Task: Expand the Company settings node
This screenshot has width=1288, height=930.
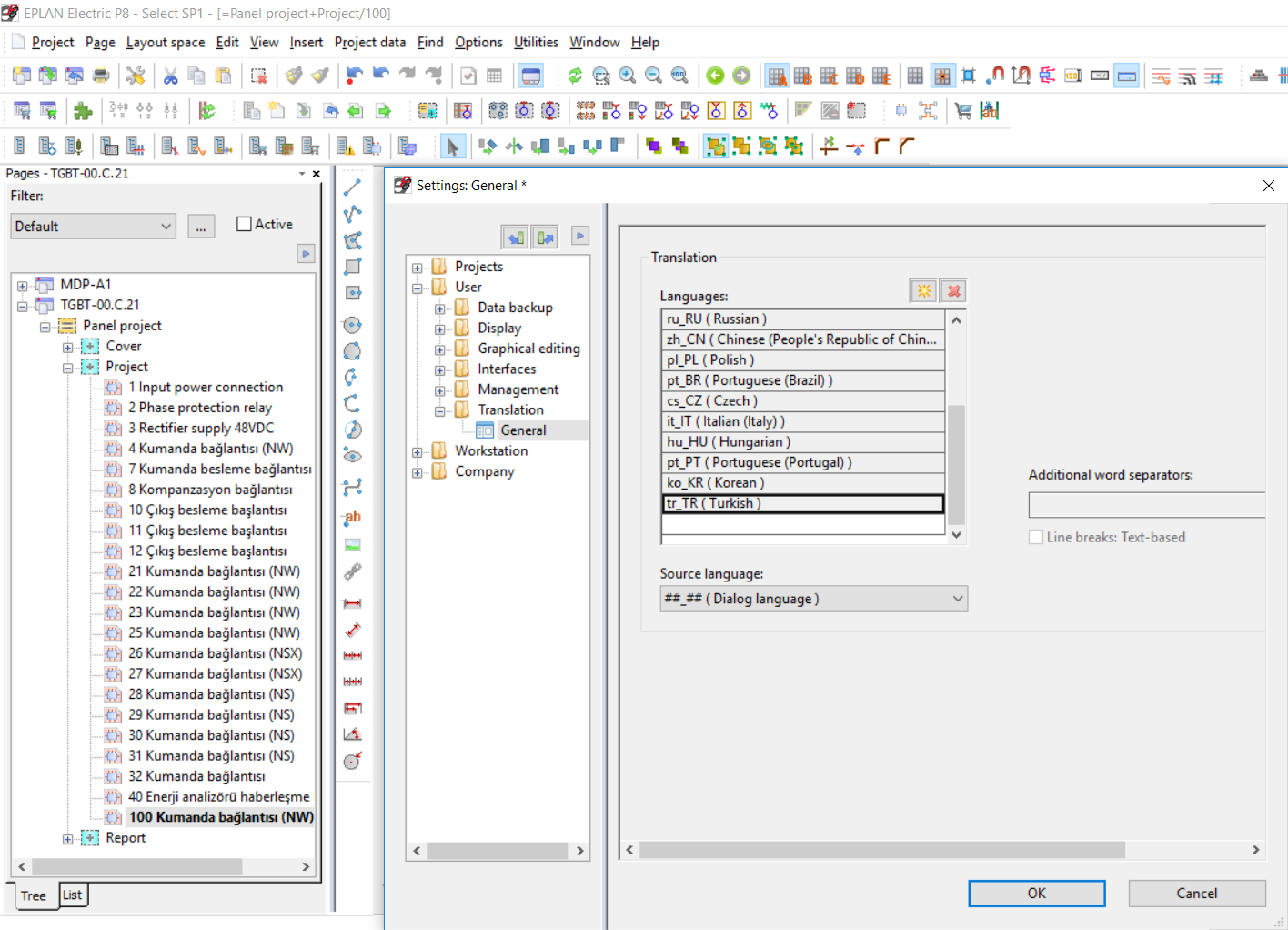Action: 418,472
